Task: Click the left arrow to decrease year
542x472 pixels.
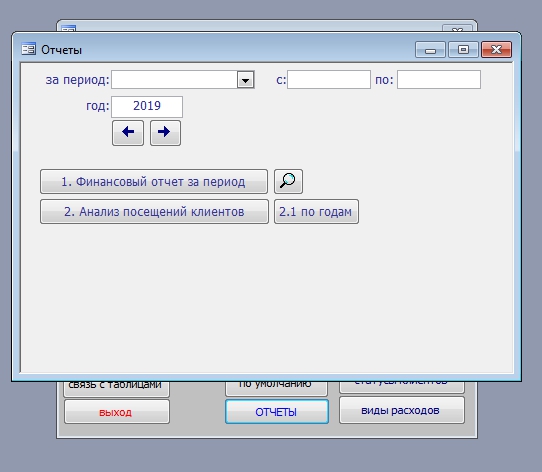Action: pos(128,133)
